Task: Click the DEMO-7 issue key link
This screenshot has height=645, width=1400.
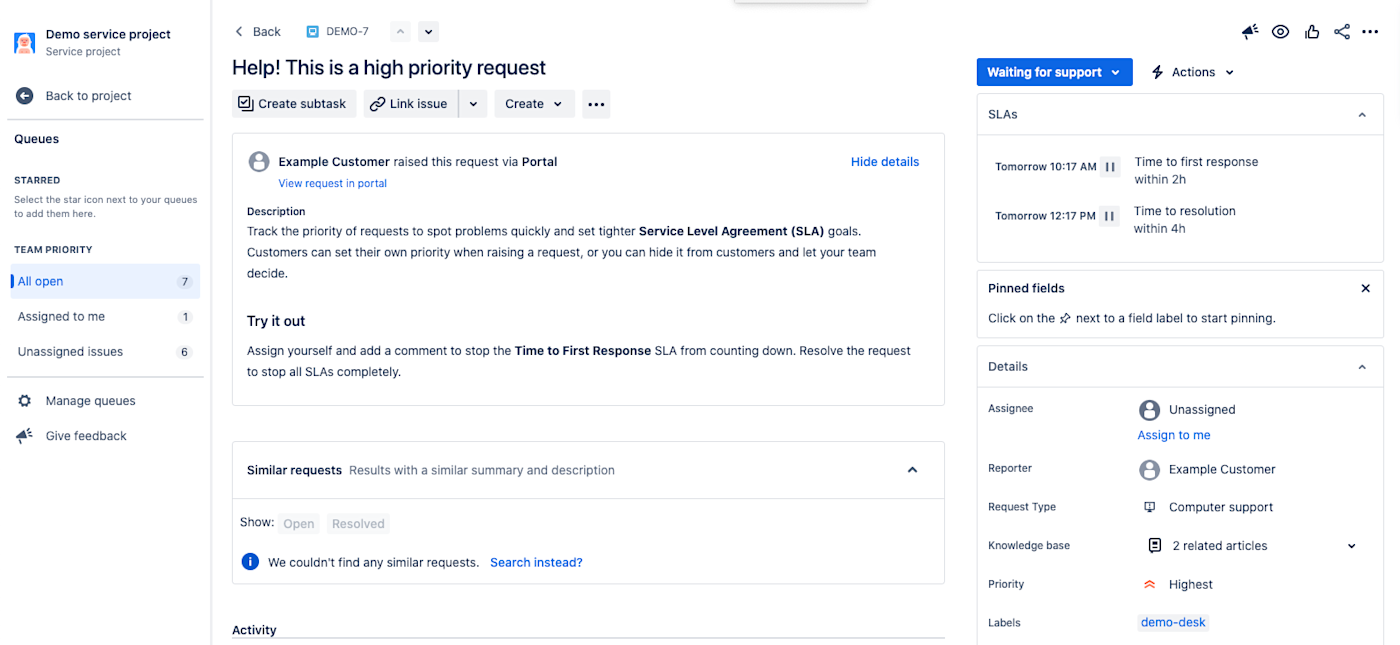Action: click(347, 32)
